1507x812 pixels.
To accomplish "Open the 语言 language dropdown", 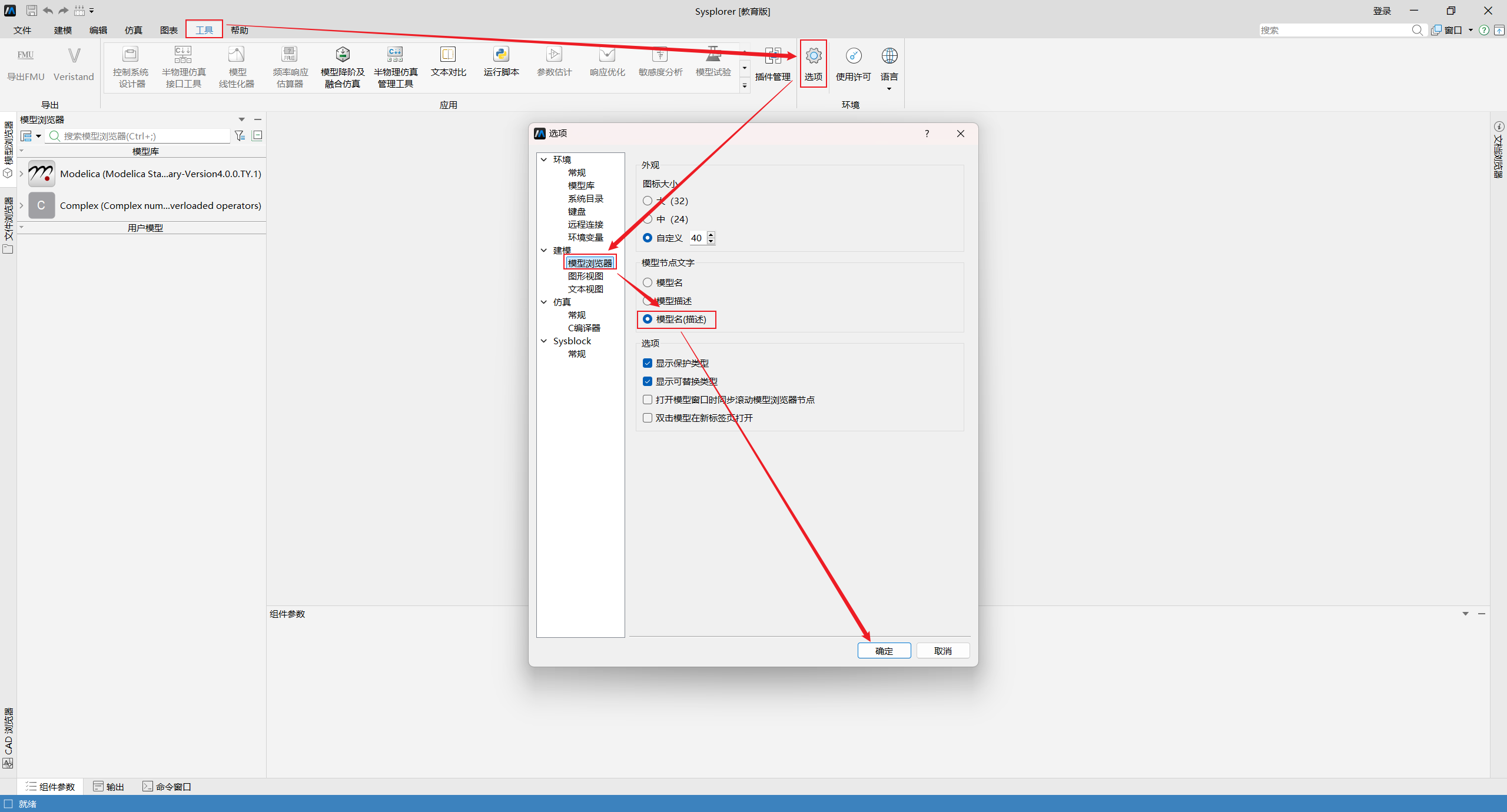I will (x=889, y=68).
